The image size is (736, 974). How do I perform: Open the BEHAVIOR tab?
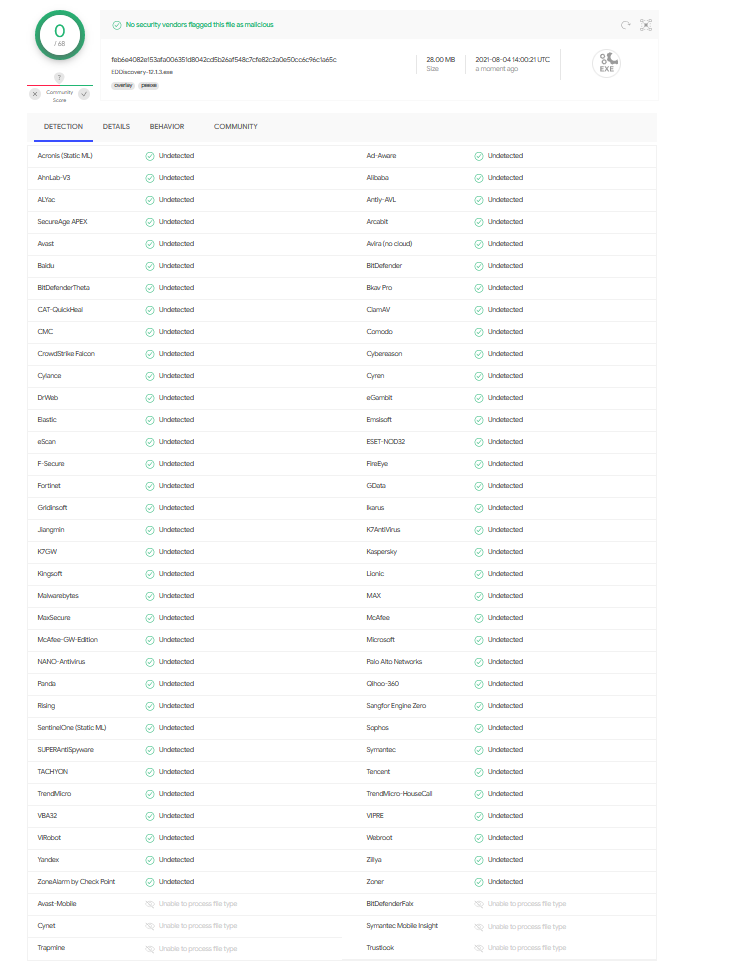coord(166,127)
